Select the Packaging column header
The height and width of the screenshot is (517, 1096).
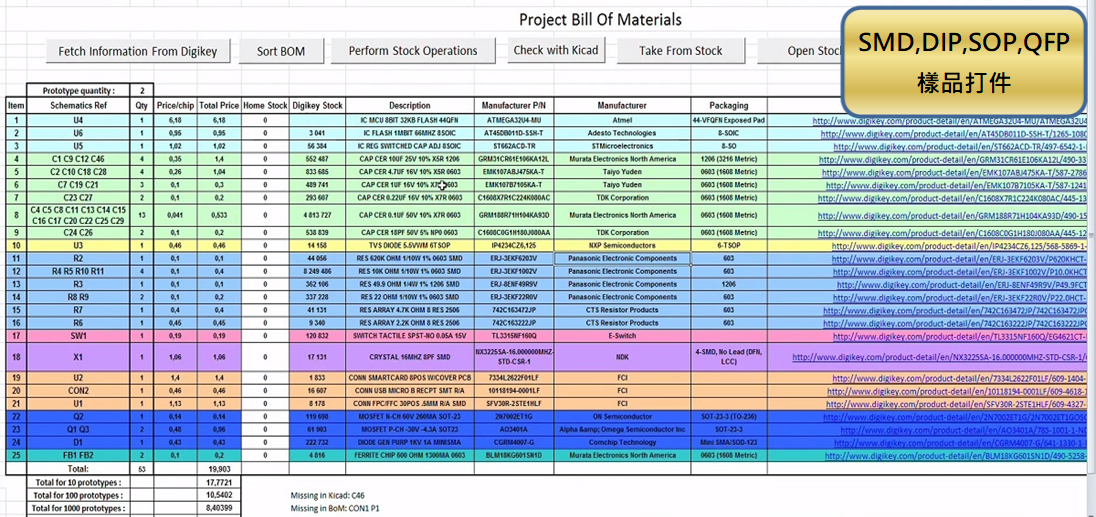[728, 105]
